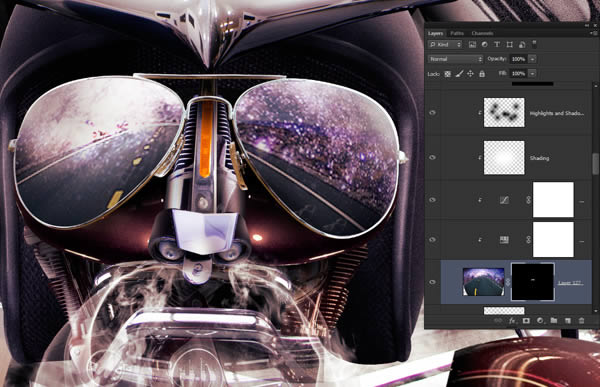Click the selective color adjustment layer icon
This screenshot has height=387, width=600.
coord(504,240)
